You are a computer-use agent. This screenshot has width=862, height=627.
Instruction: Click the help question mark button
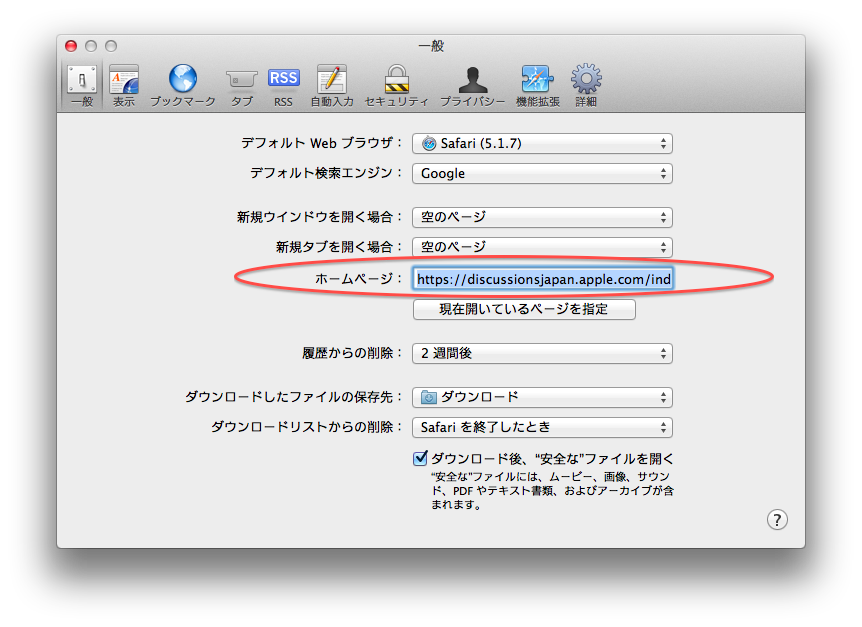tap(777, 519)
